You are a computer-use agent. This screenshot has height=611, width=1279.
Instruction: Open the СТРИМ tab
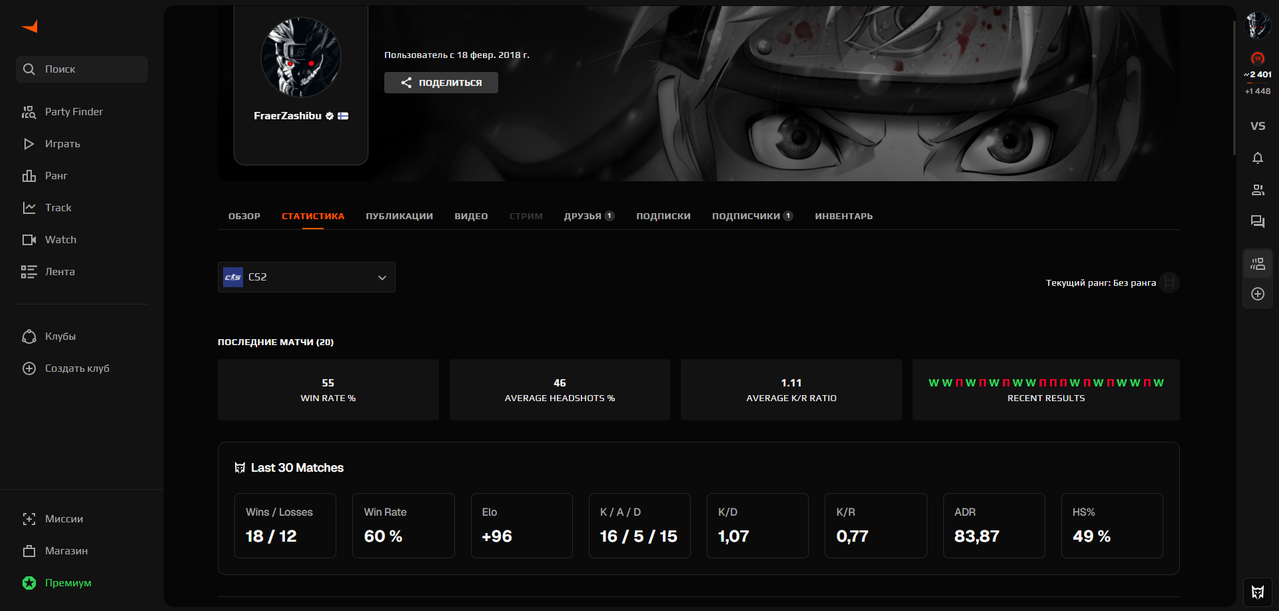click(x=526, y=216)
